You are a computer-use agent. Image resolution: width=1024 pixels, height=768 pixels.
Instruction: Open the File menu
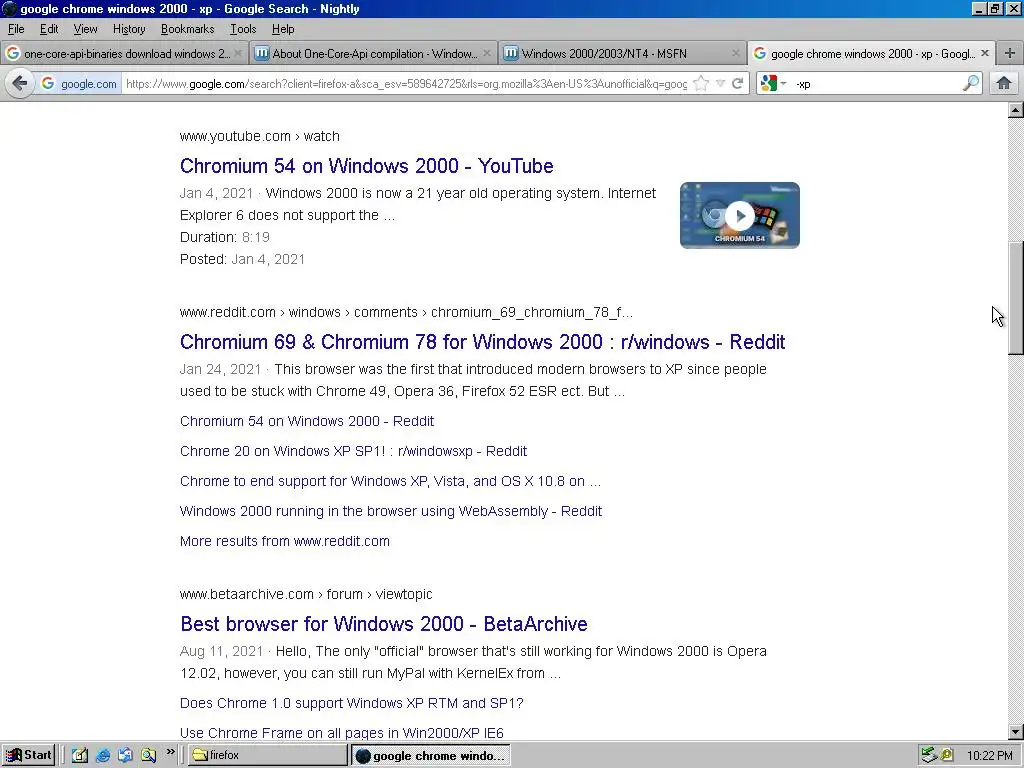(16, 29)
